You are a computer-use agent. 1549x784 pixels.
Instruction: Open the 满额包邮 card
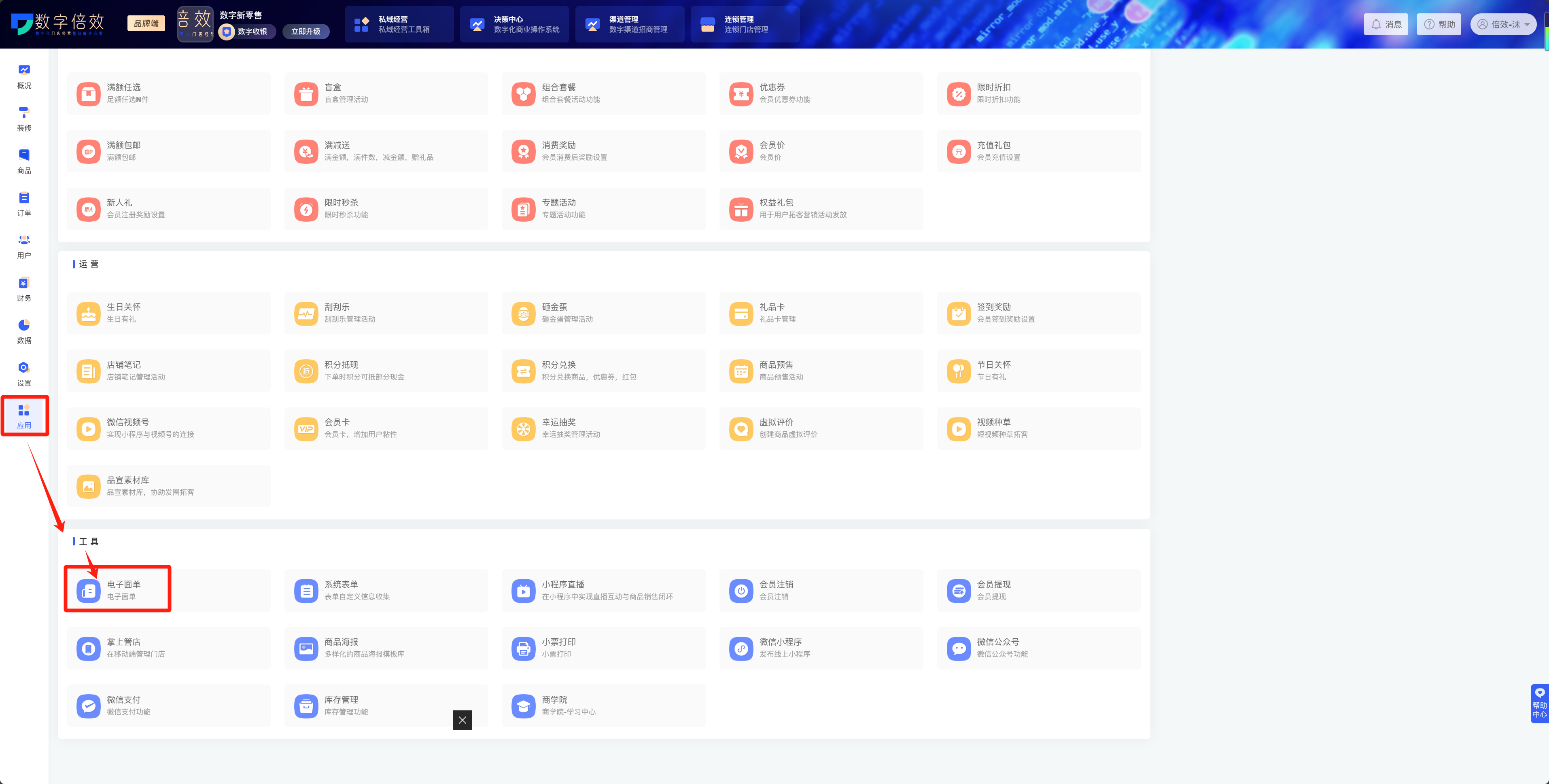click(168, 152)
